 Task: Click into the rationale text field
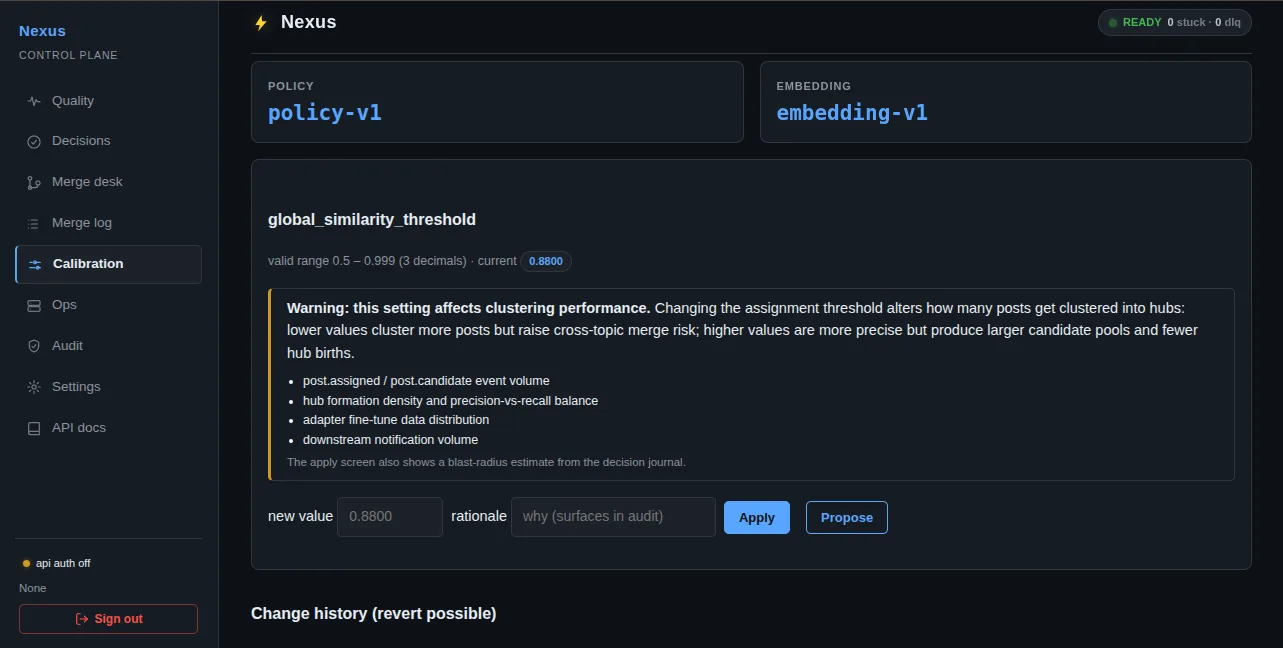[613, 517]
